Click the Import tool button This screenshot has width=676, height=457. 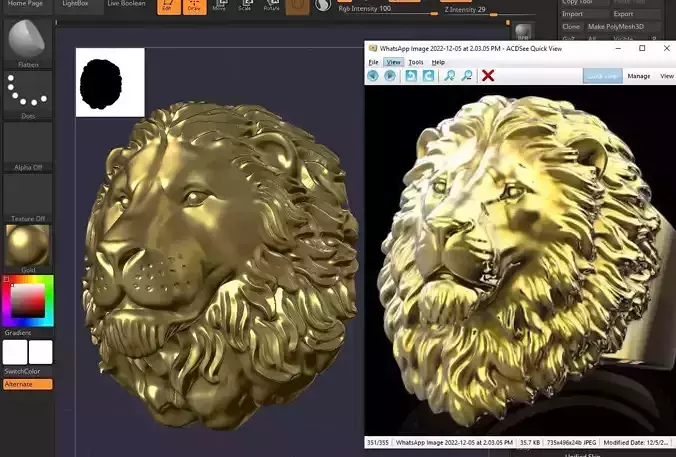(585, 14)
